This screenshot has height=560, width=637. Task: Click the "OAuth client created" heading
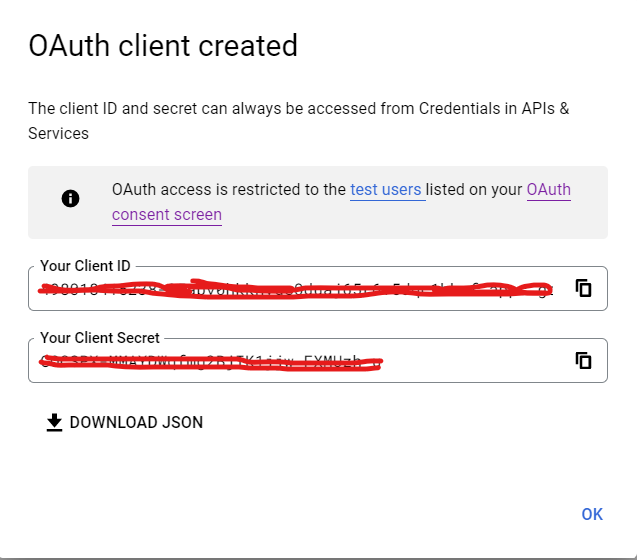pyautogui.click(x=163, y=46)
